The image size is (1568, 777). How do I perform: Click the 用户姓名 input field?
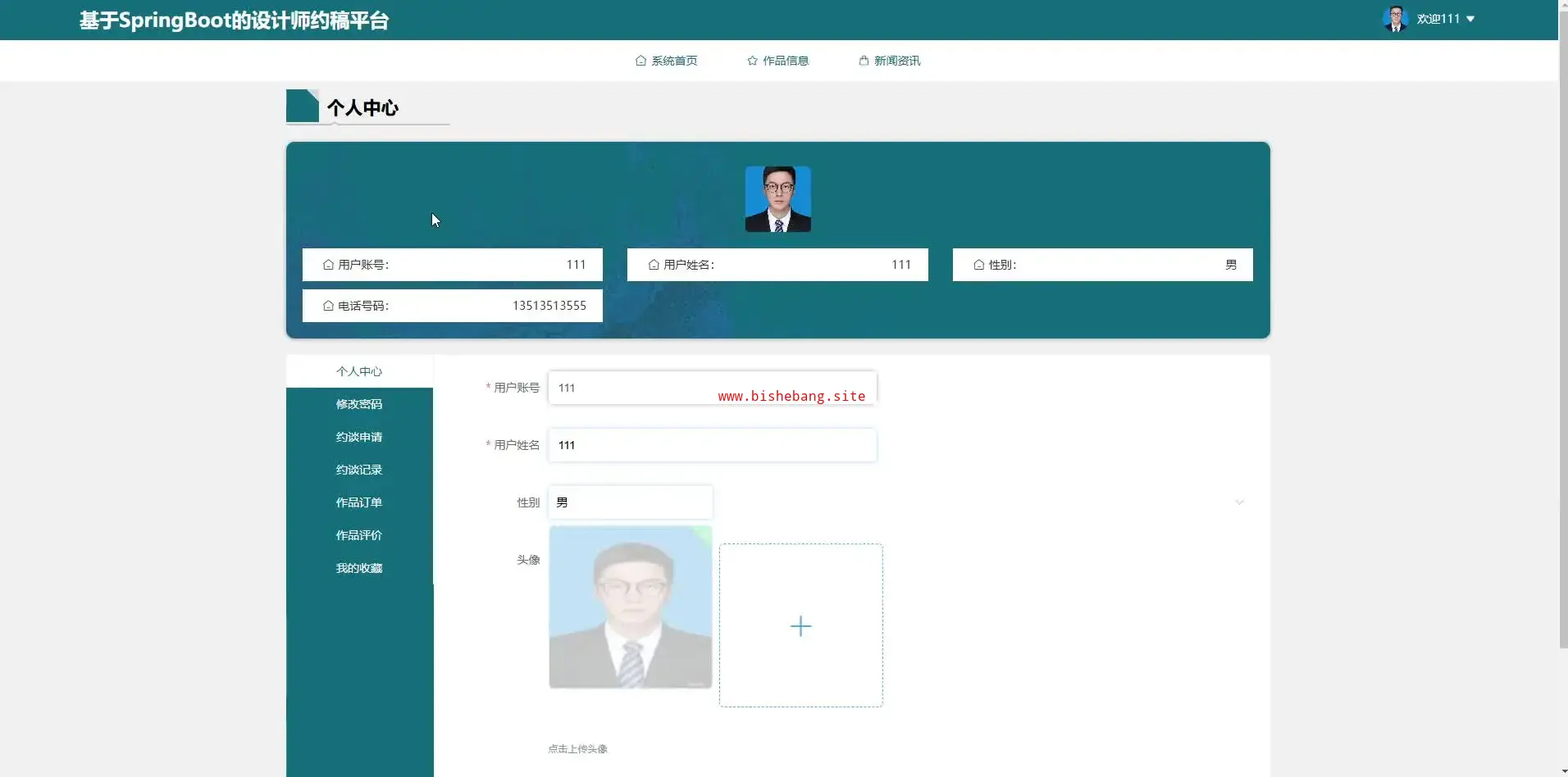[x=712, y=445]
